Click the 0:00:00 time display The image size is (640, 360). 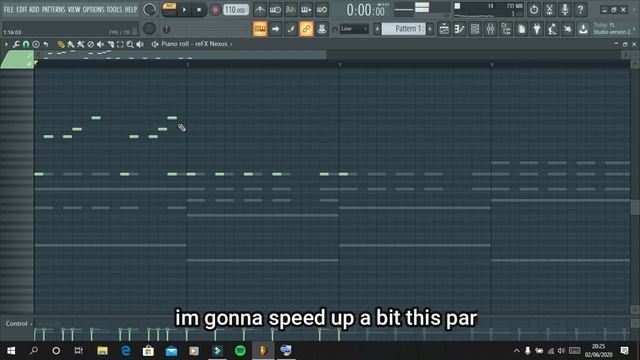[365, 10]
